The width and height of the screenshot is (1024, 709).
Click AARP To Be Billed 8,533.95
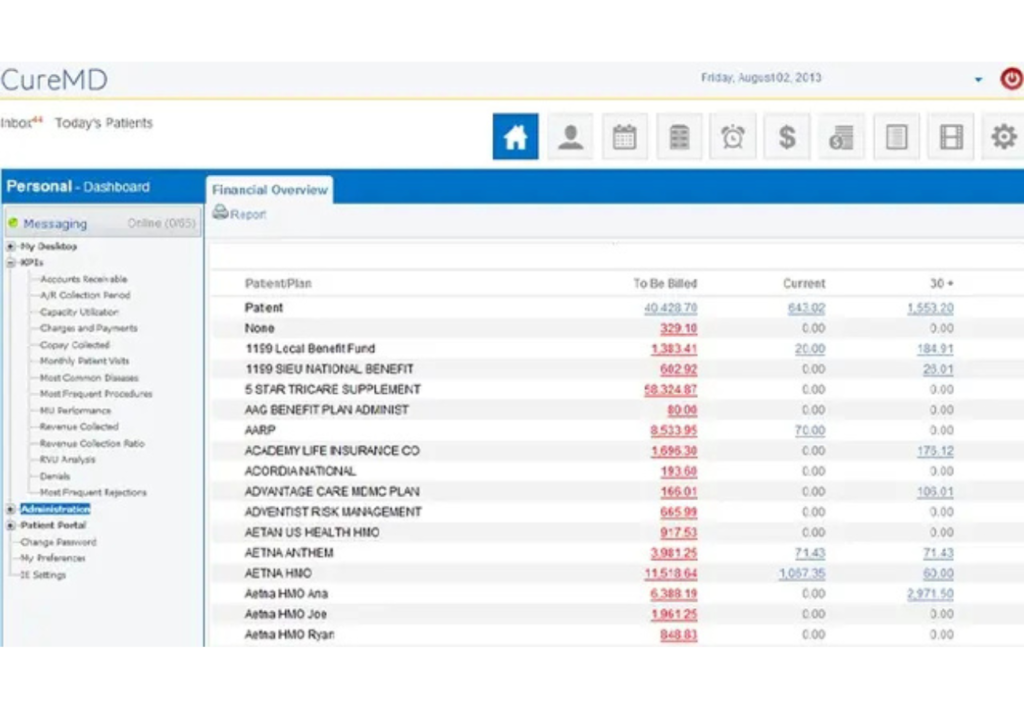[674, 430]
